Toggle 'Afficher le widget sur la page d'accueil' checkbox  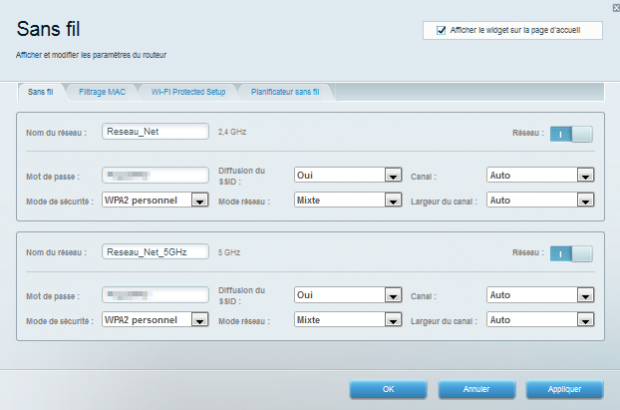click(441, 31)
